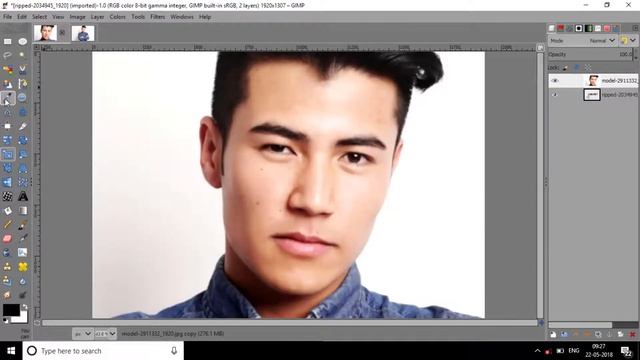This screenshot has width=640, height=360.
Task: Select the Gradient tool
Action: [x=23, y=211]
